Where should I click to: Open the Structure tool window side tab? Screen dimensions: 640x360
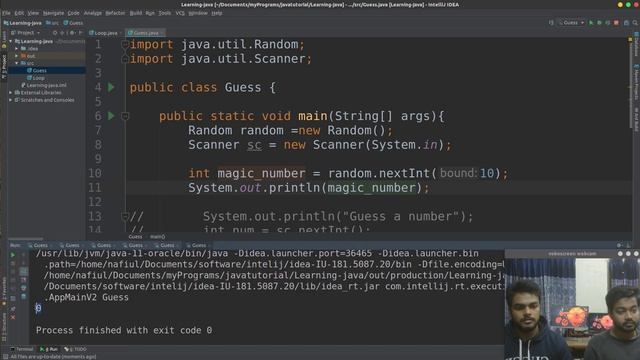(x=4, y=327)
